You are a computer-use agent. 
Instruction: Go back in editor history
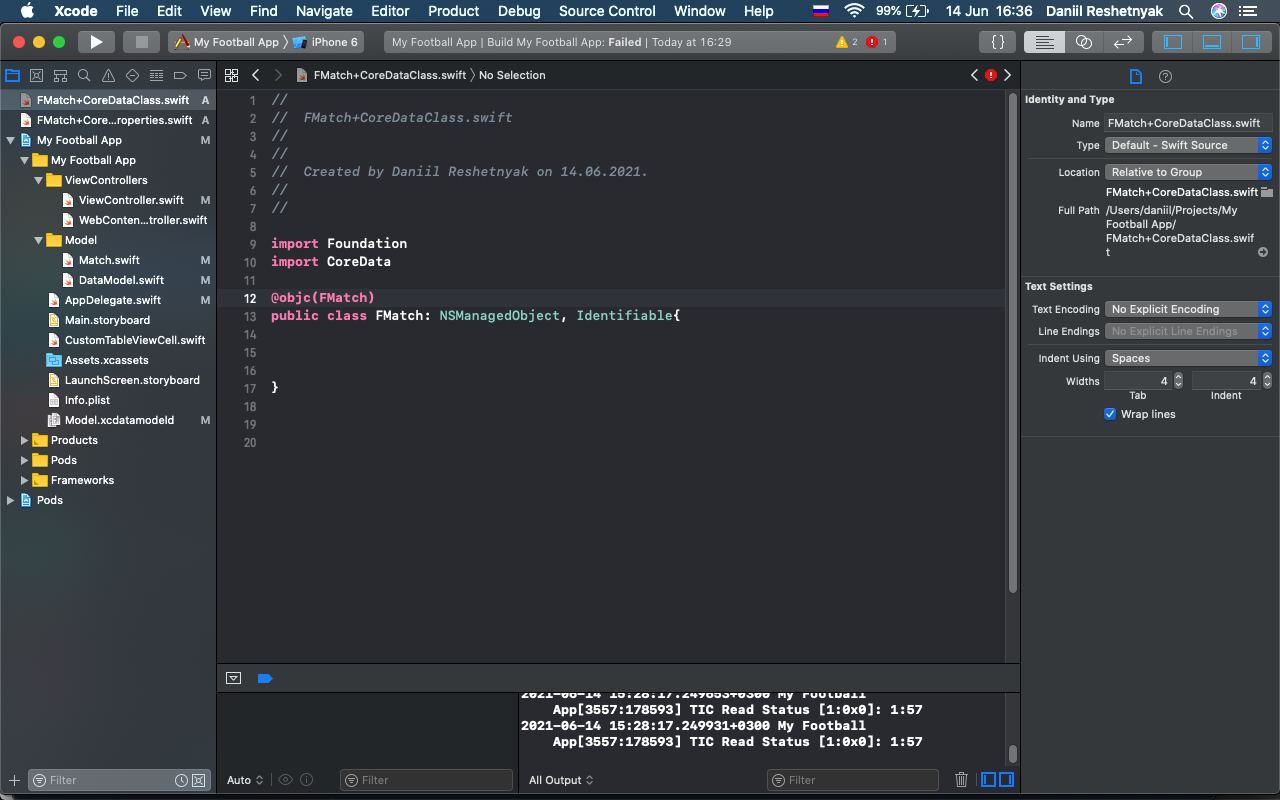(256, 75)
